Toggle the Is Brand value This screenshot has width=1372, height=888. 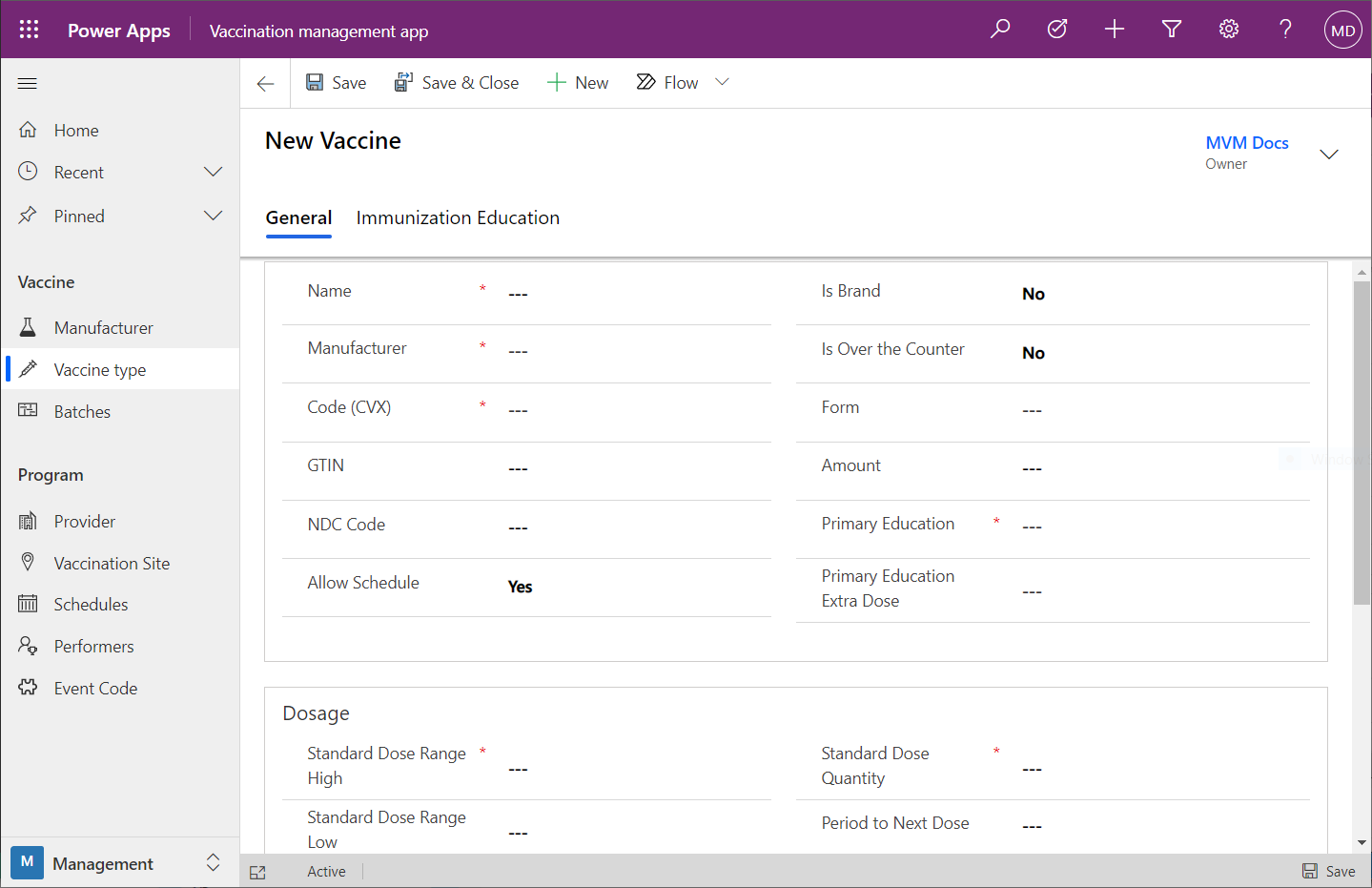[1034, 294]
